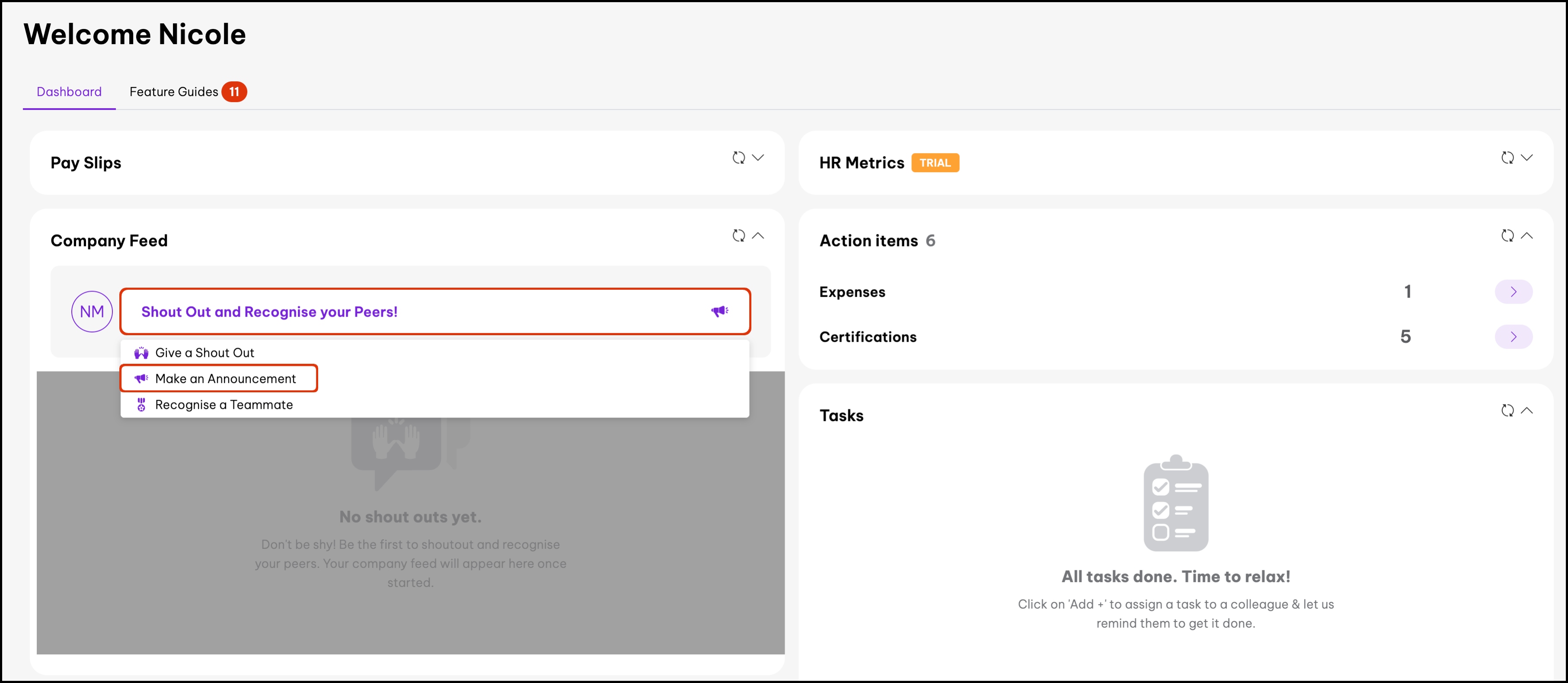
Task: Open the Dashboard tab
Action: tap(70, 92)
